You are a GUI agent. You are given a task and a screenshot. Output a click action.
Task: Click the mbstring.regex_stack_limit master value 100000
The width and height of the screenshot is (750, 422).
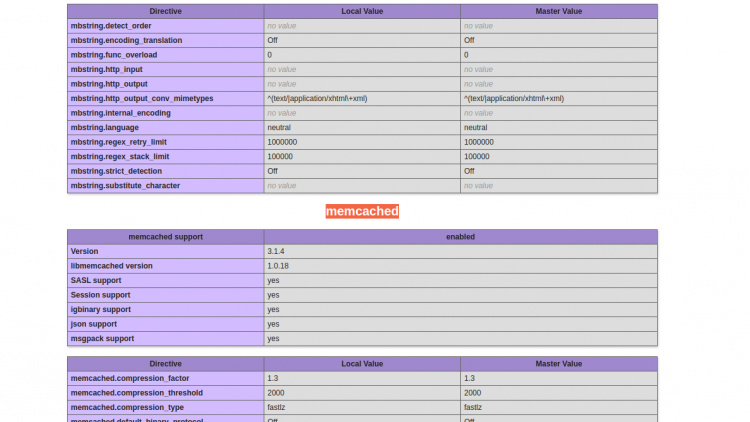click(x=477, y=157)
